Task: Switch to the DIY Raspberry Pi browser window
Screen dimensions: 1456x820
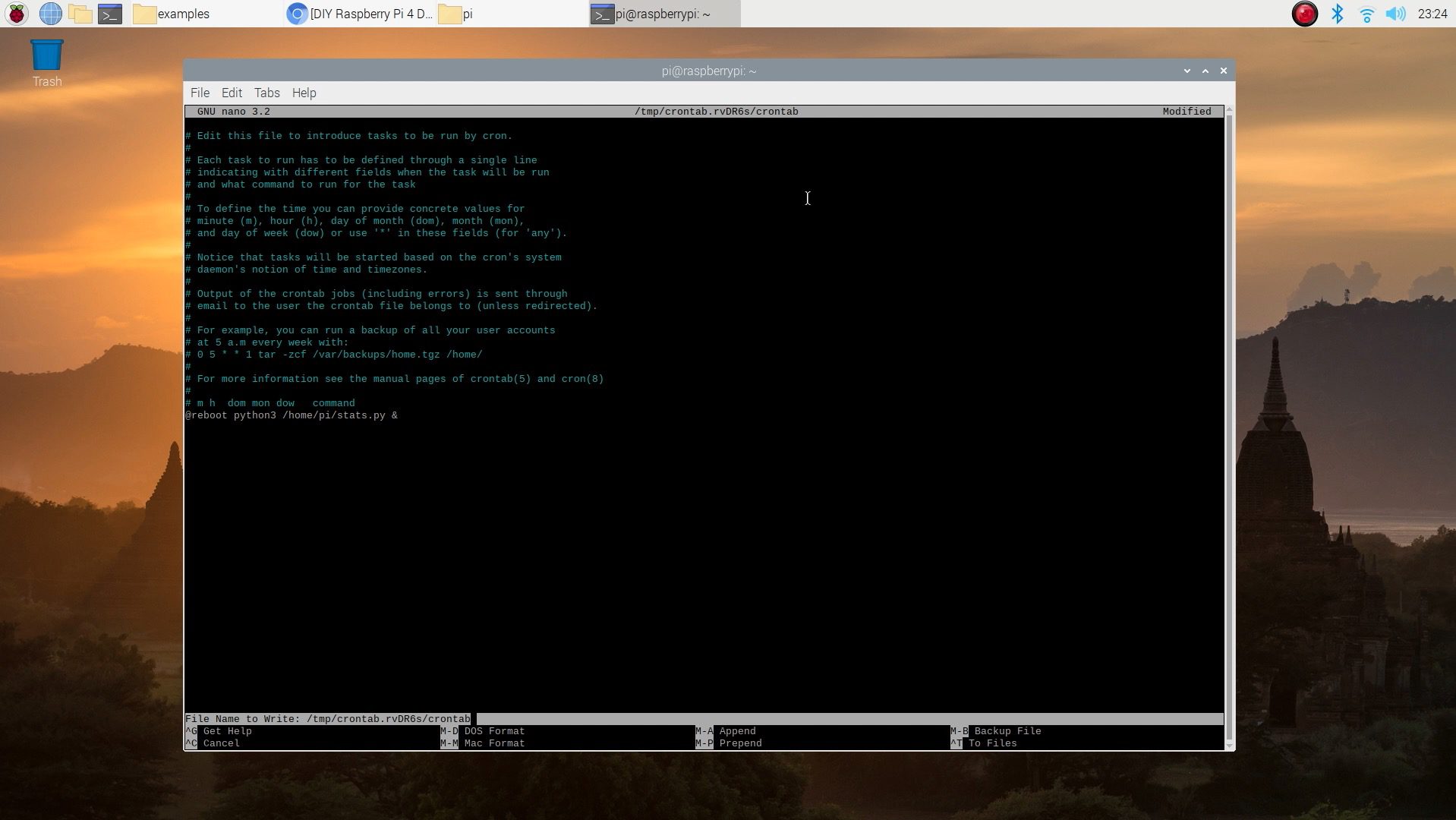Action: tap(360, 14)
